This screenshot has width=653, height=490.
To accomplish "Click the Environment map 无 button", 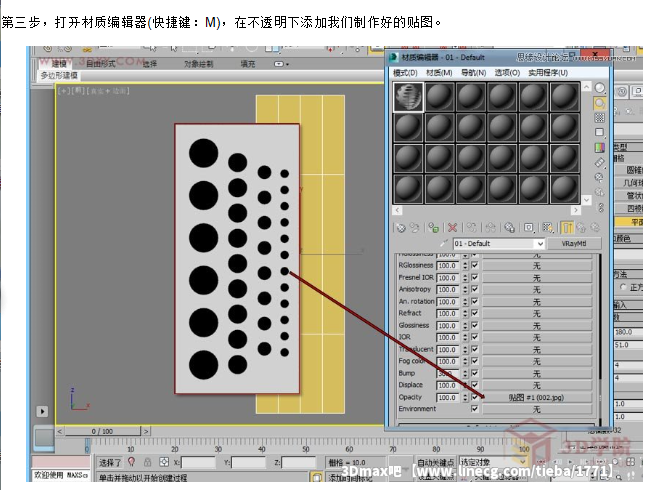I will 536,409.
